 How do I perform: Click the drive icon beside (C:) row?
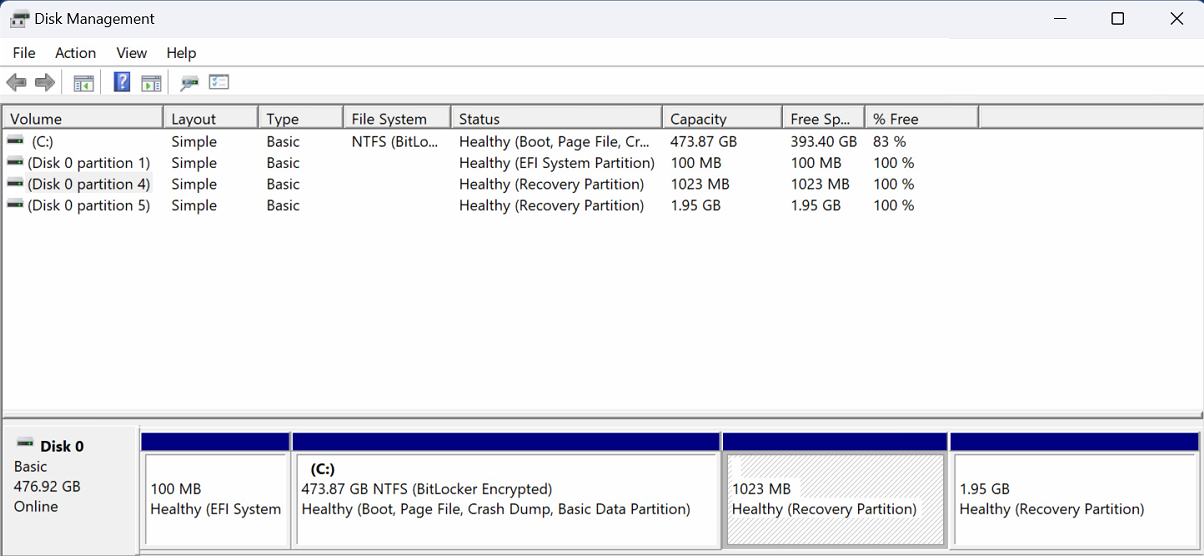pos(15,141)
